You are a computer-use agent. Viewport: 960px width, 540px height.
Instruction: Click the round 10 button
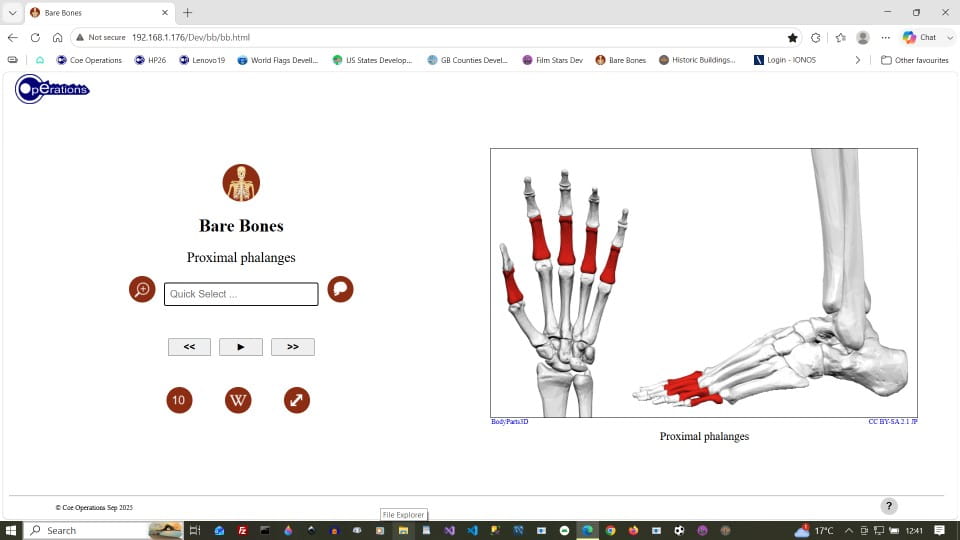click(x=179, y=400)
